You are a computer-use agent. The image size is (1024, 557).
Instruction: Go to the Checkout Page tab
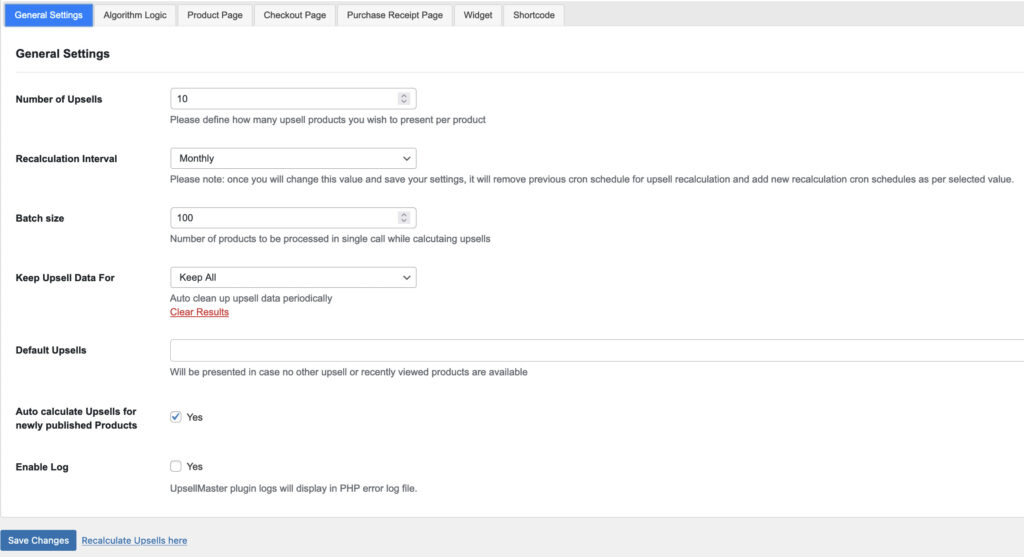295,15
